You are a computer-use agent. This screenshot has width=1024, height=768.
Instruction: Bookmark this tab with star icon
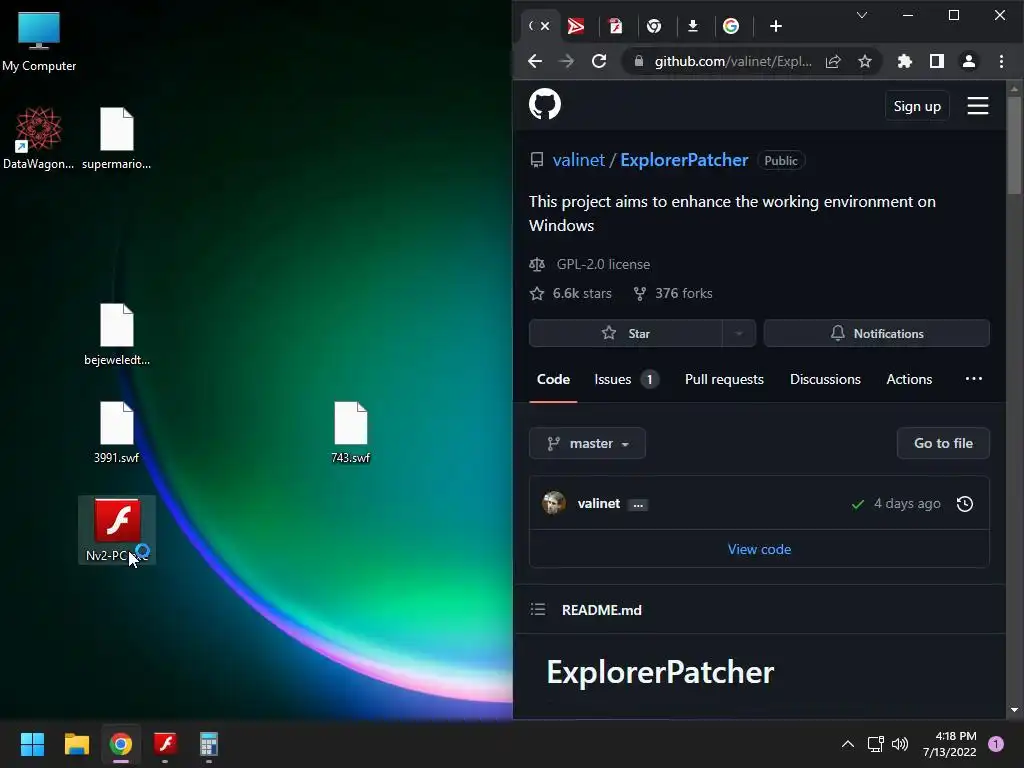pyautogui.click(x=865, y=61)
